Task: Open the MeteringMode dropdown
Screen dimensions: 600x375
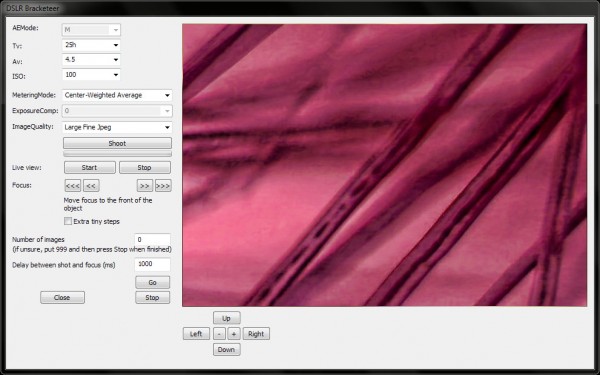Action: 117,95
